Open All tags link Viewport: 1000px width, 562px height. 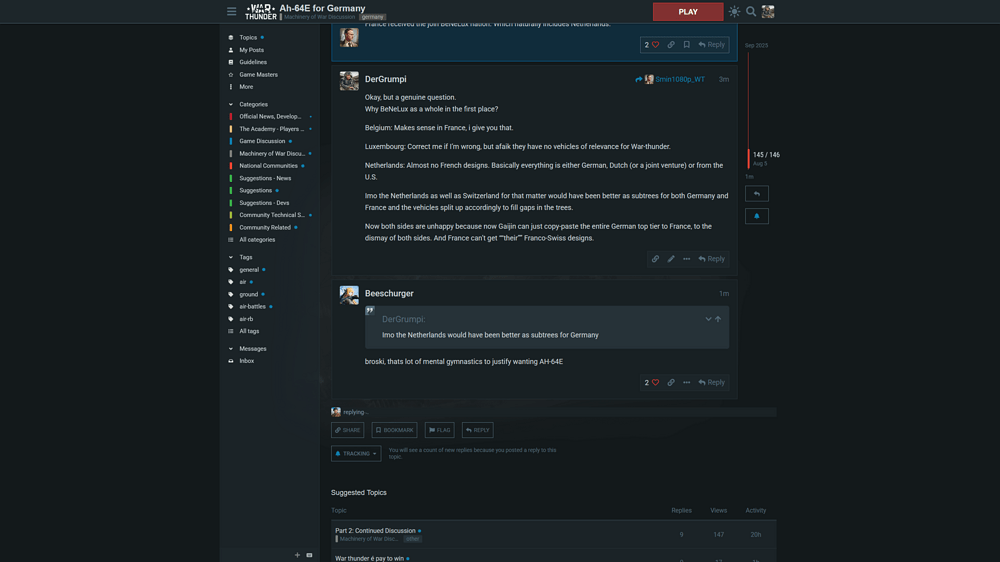point(249,331)
